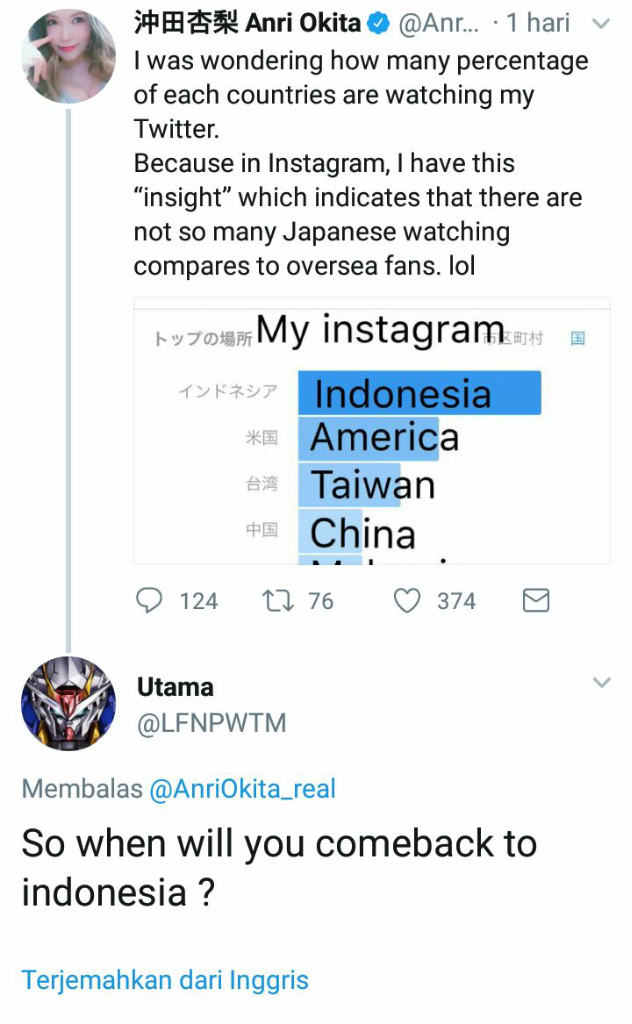Share tweet via envelope message icon
The height and width of the screenshot is (1024, 632).
point(536,600)
